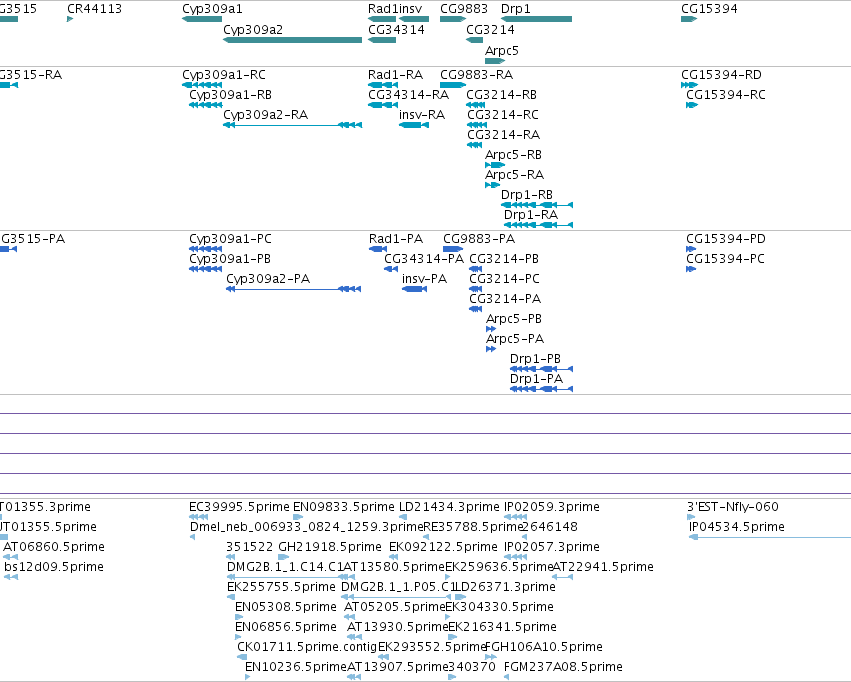
Task: Click the CG9883-PA protein
Action: click(453, 248)
